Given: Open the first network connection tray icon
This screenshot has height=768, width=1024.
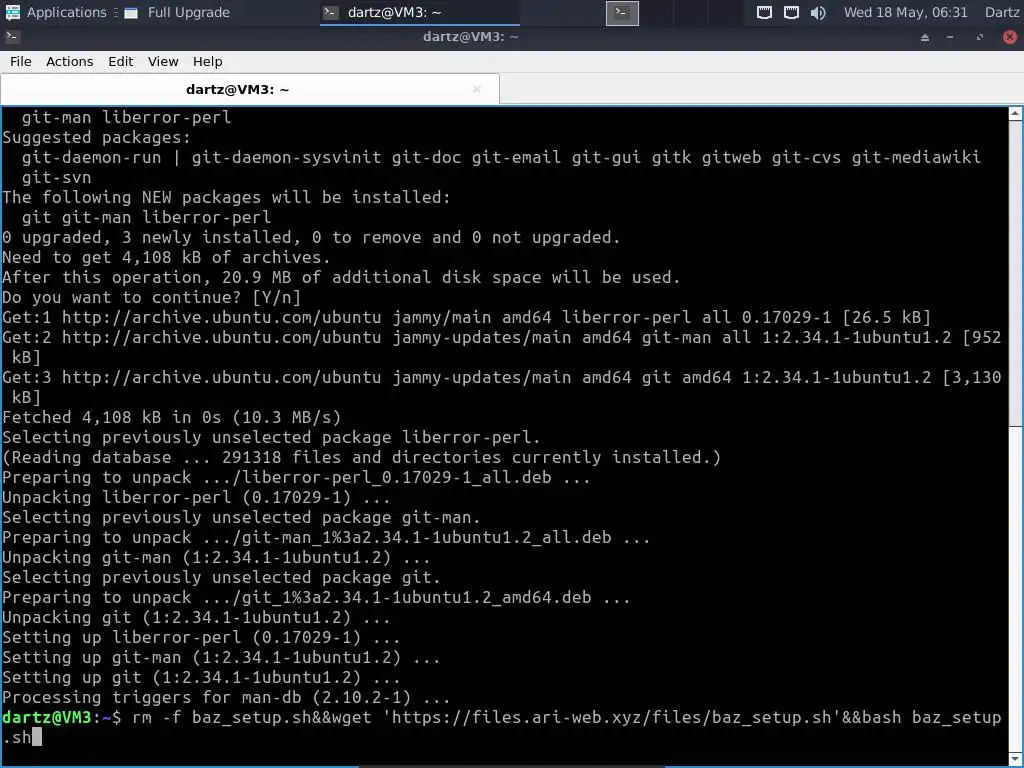Looking at the screenshot, I should coord(764,12).
